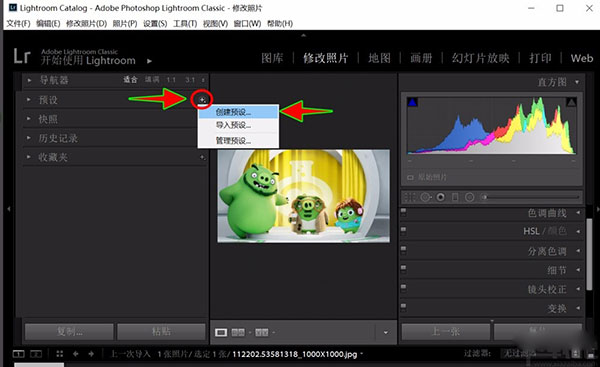The image size is (600, 367).
Task: Go back with the filmstrip left arrow
Action: click(x=75, y=354)
